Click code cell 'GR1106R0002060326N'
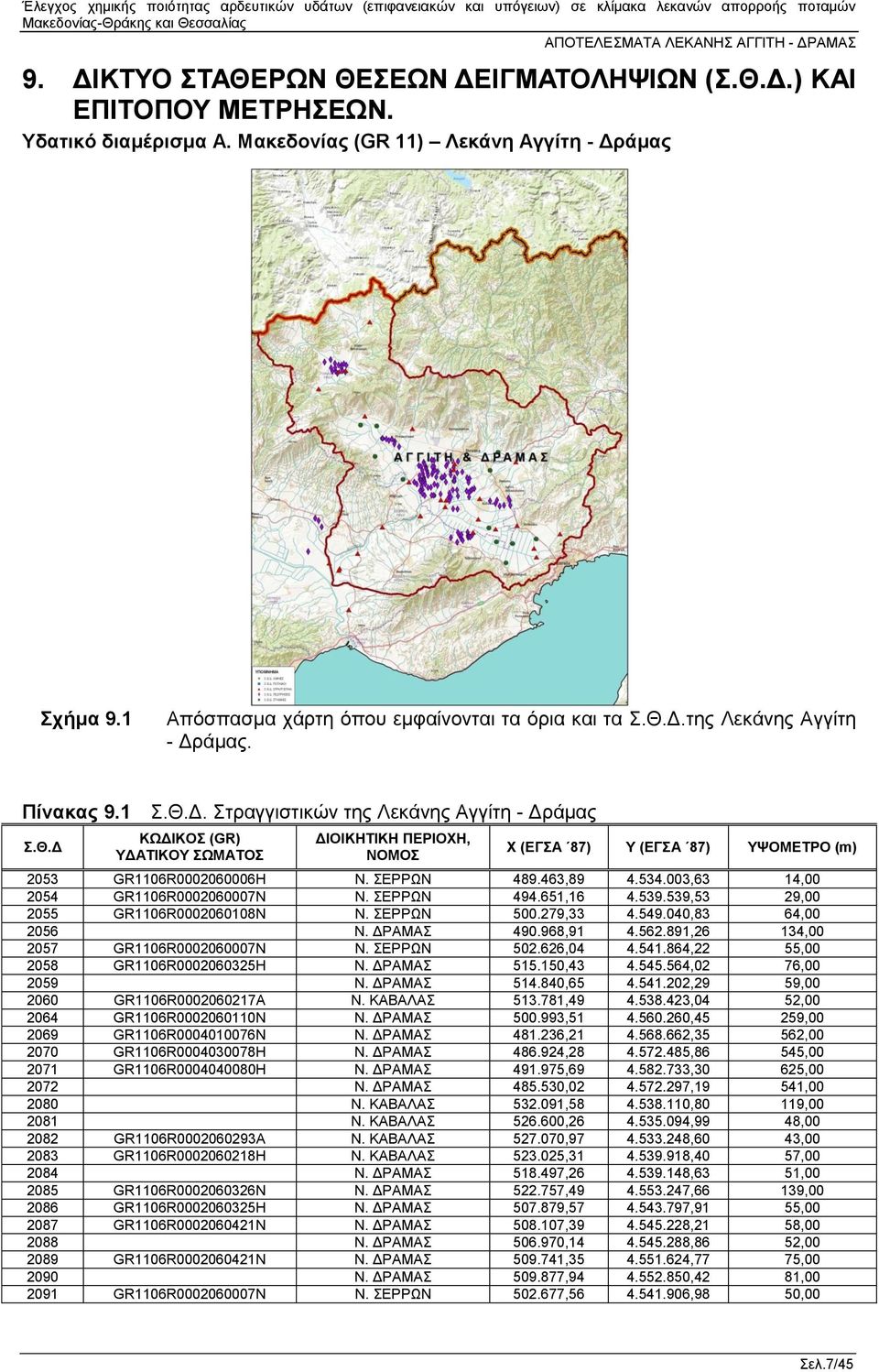The image size is (879, 1372). 190,1191
